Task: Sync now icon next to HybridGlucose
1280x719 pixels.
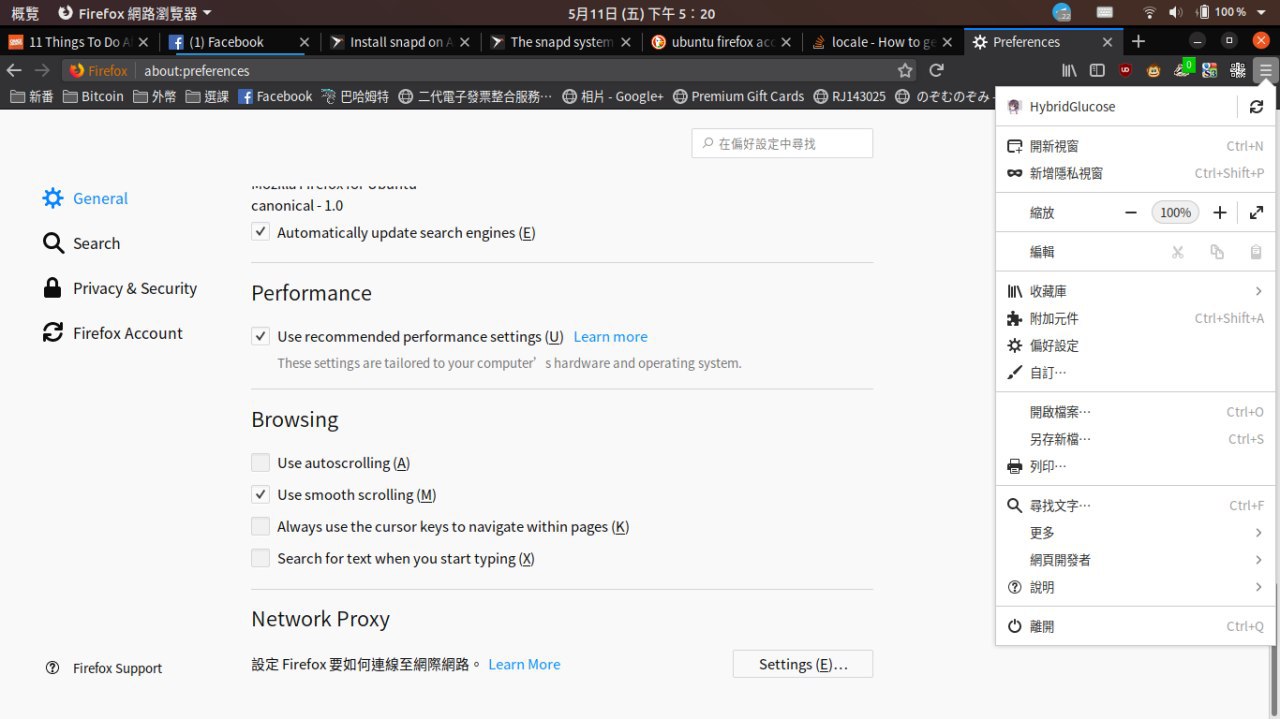Action: (1256, 107)
